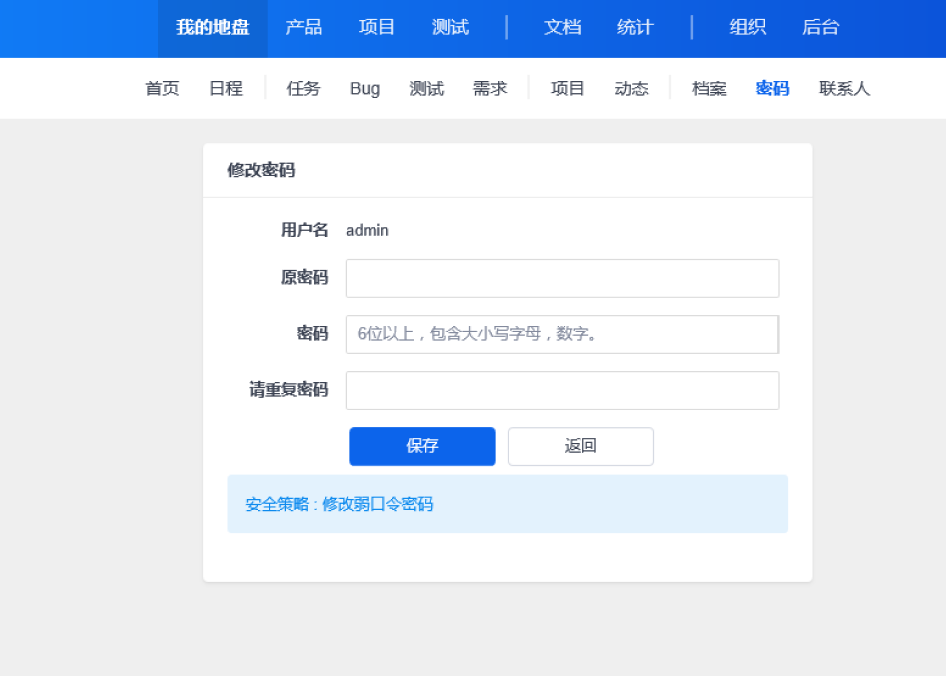This screenshot has width=946, height=676.
Task: Go to the 联系人 sub-tab
Action: tap(844, 88)
